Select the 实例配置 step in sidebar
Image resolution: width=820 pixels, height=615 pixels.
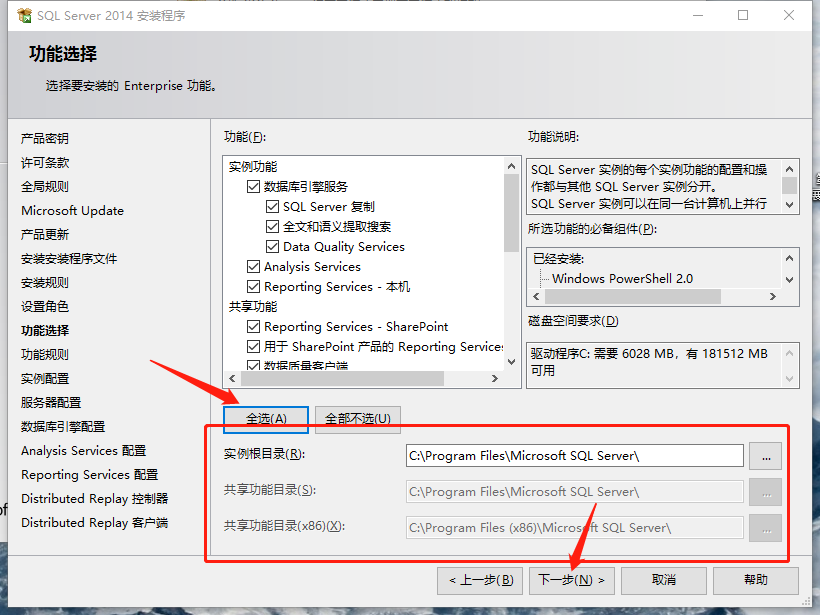tap(45, 379)
